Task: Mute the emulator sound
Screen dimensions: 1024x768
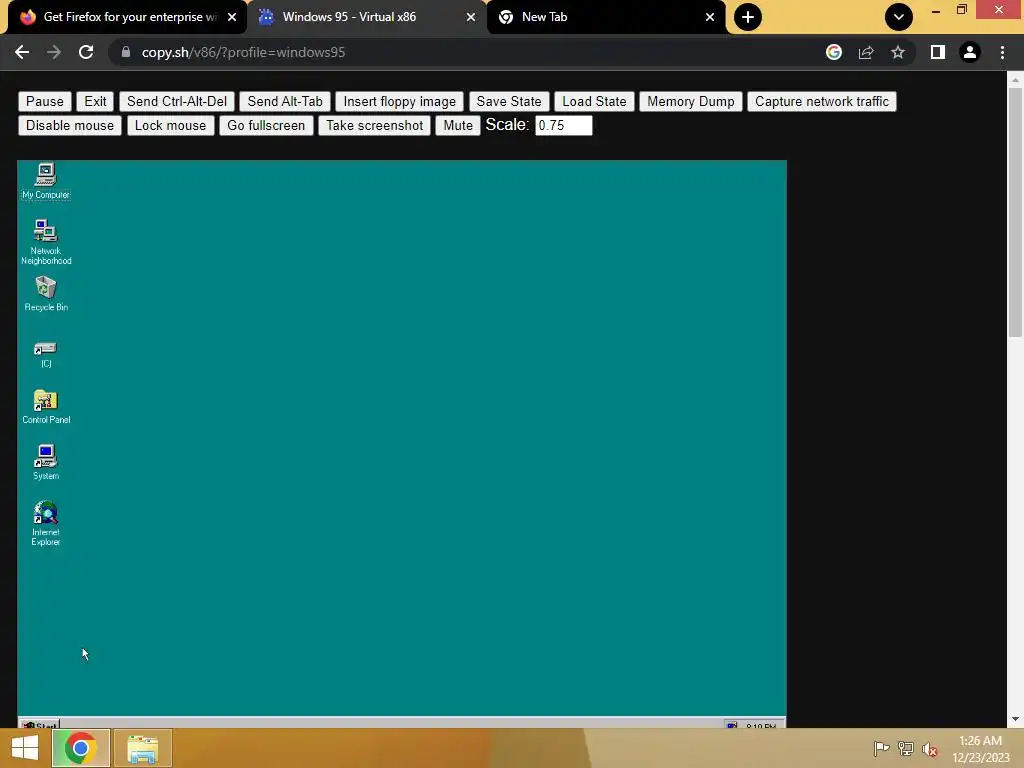Action: pos(458,125)
